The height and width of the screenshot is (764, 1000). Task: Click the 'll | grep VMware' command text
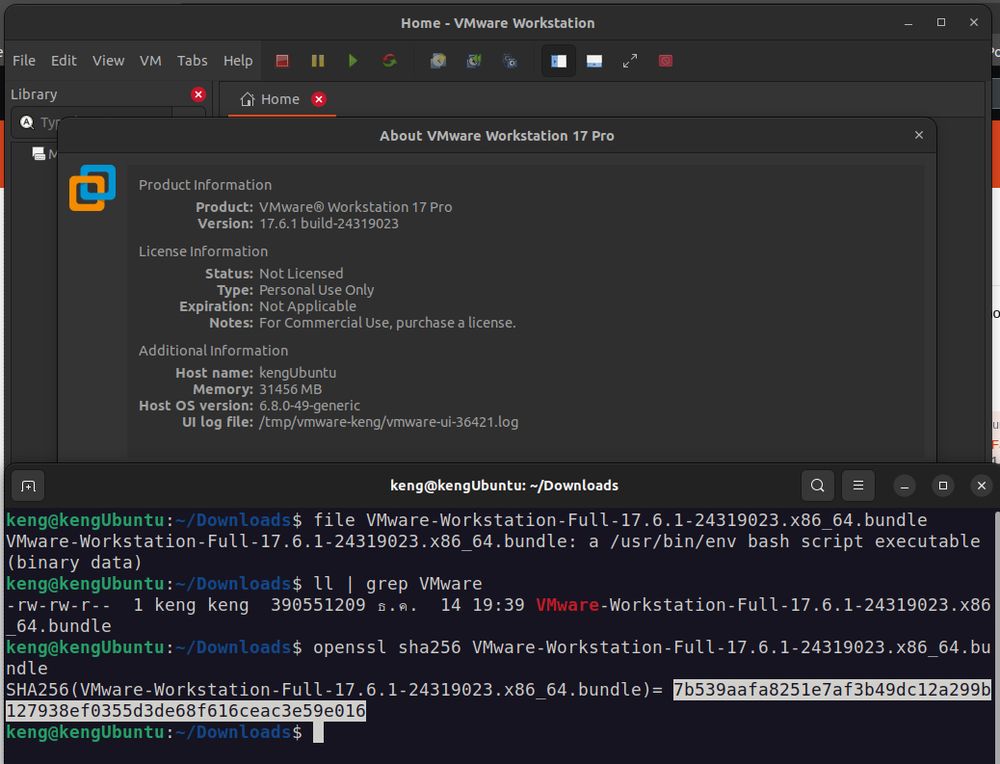[x=398, y=584]
